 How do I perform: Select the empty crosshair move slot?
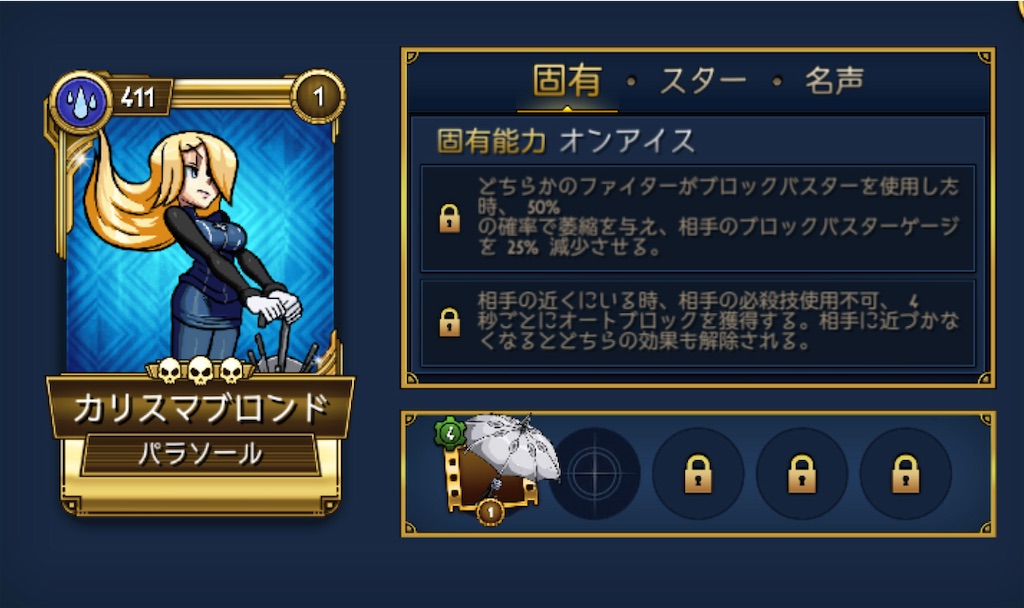[x=595, y=473]
